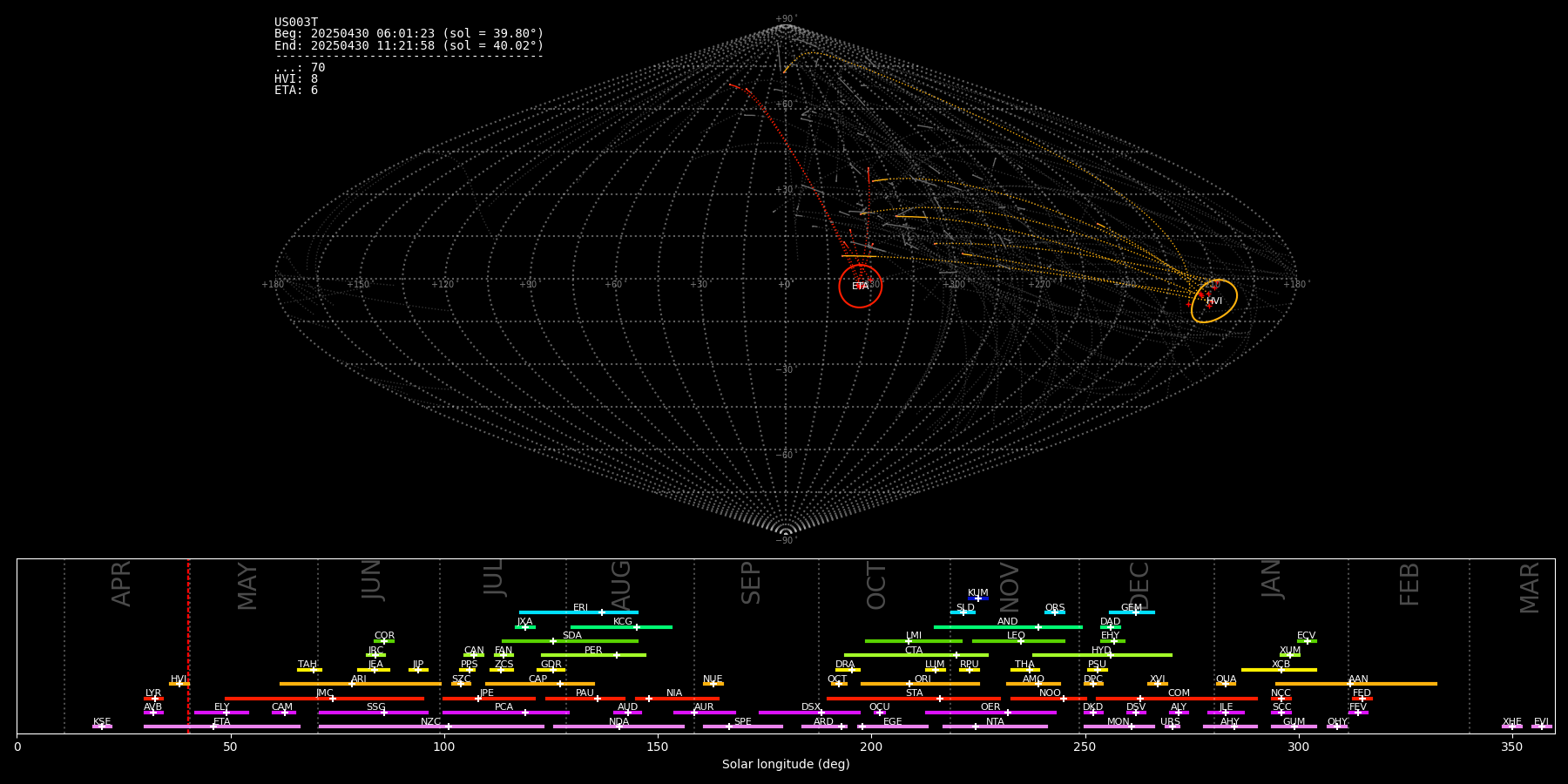This screenshot has width=1568, height=784.
Task: Select the Beg: 20250430 06:01:23 header line
Action: (x=409, y=34)
